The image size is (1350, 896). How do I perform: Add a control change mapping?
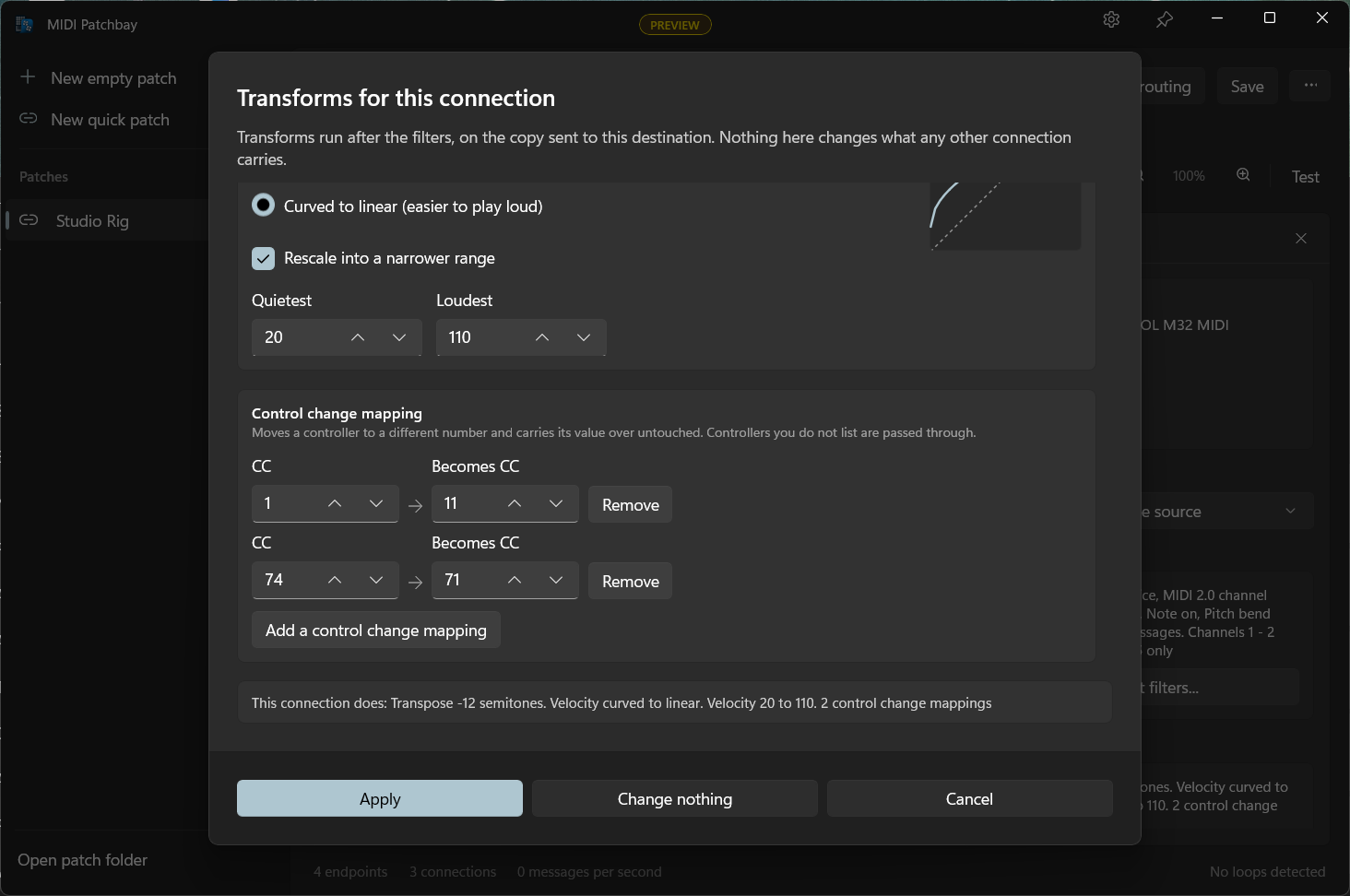(376, 630)
